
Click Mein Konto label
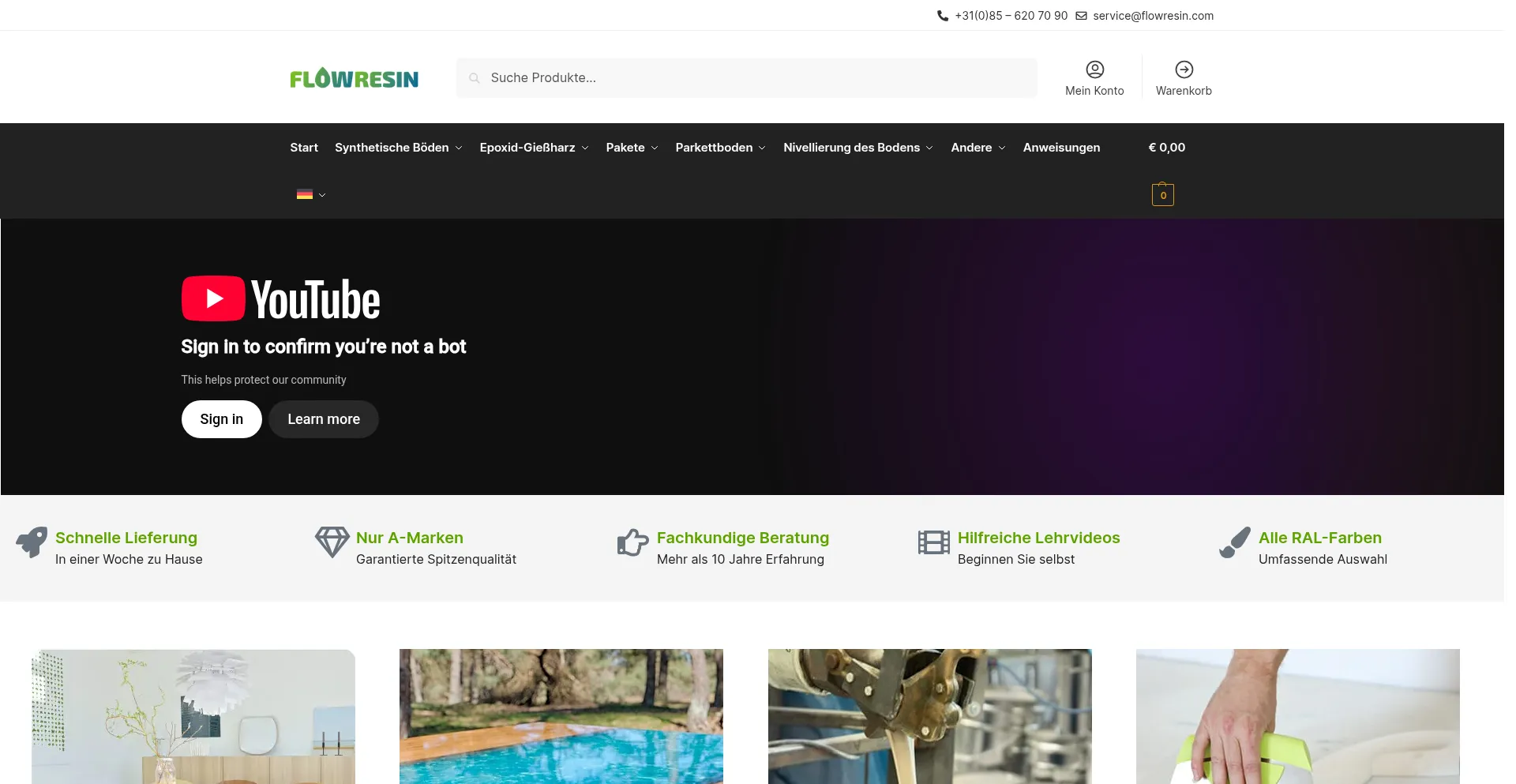1094,91
